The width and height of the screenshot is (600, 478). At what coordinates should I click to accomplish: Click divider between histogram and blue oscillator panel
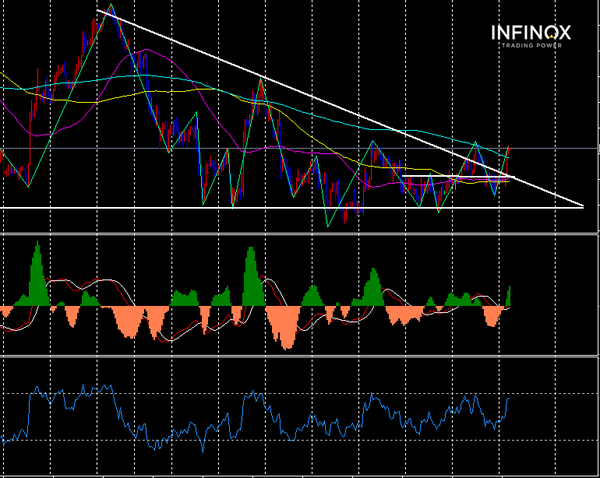click(300, 356)
